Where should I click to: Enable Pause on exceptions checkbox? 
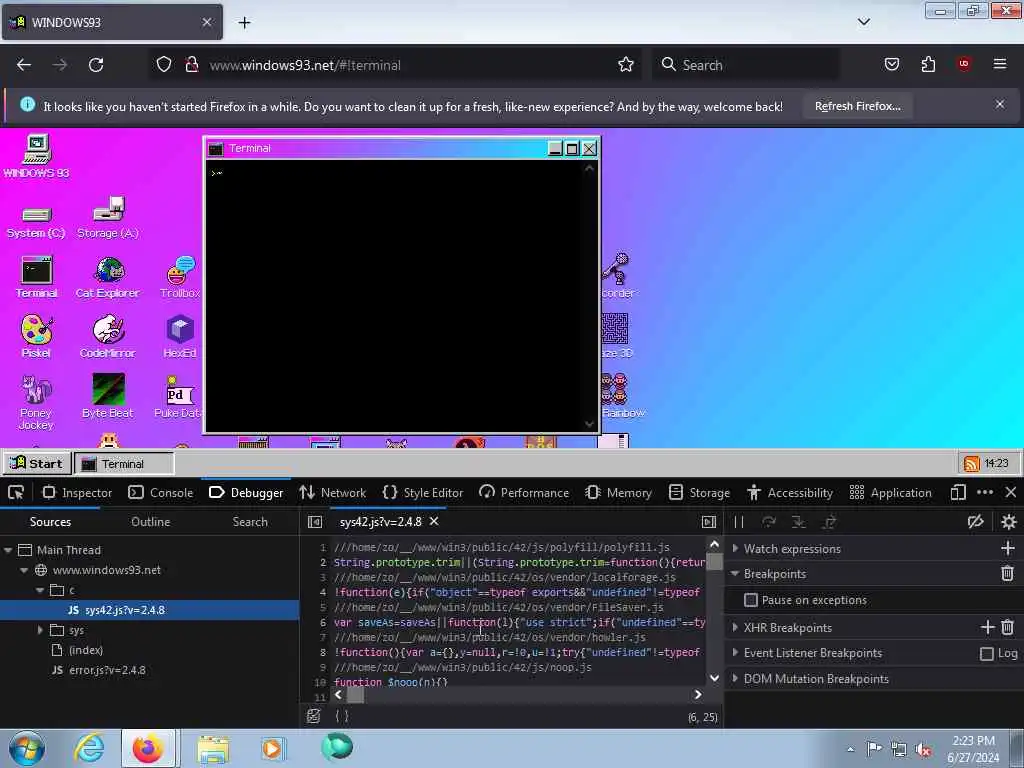pyautogui.click(x=751, y=600)
